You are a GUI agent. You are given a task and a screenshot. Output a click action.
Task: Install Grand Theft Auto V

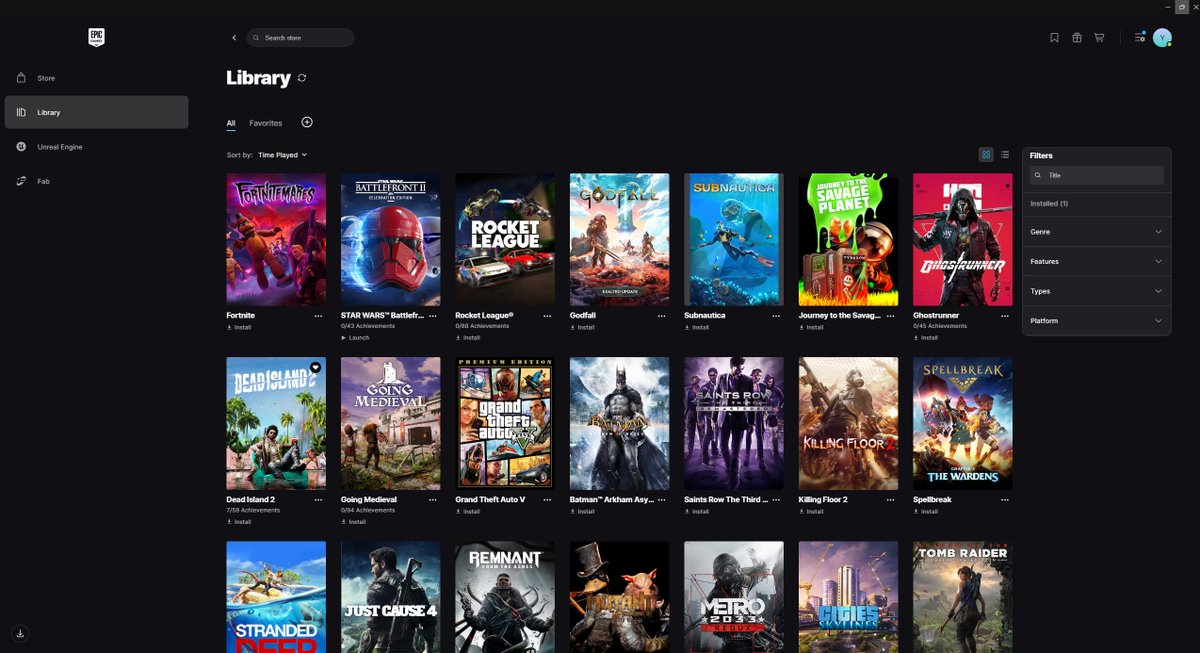coord(468,511)
